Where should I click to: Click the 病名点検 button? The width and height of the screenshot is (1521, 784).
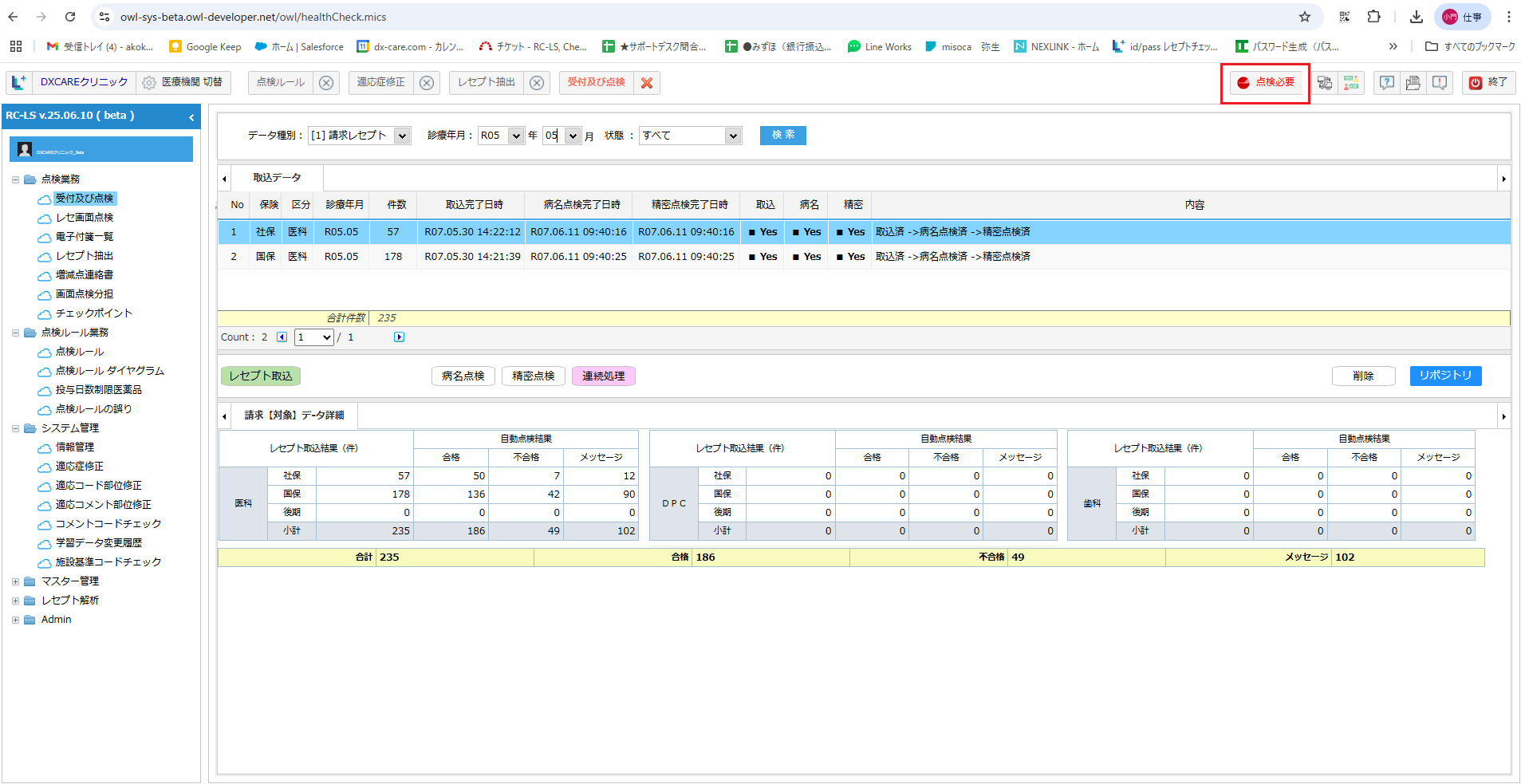tap(463, 376)
